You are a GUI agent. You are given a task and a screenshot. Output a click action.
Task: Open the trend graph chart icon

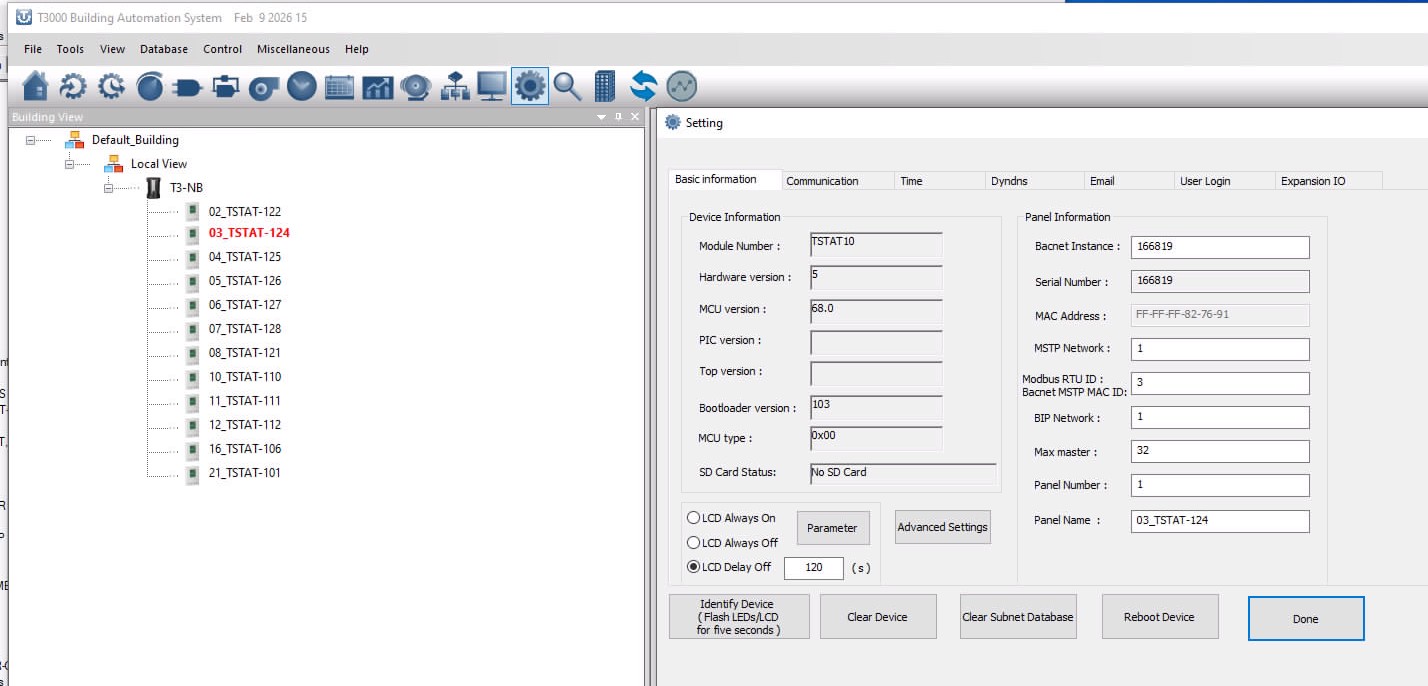(x=377, y=87)
